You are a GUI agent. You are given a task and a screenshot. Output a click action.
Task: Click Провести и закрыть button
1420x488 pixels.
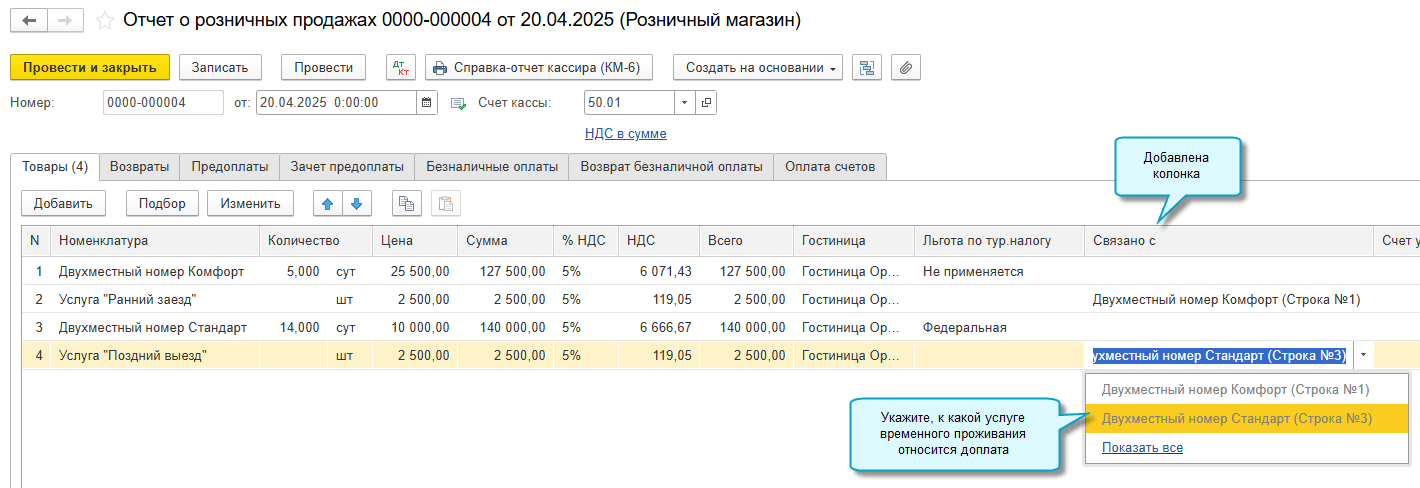[x=90, y=67]
